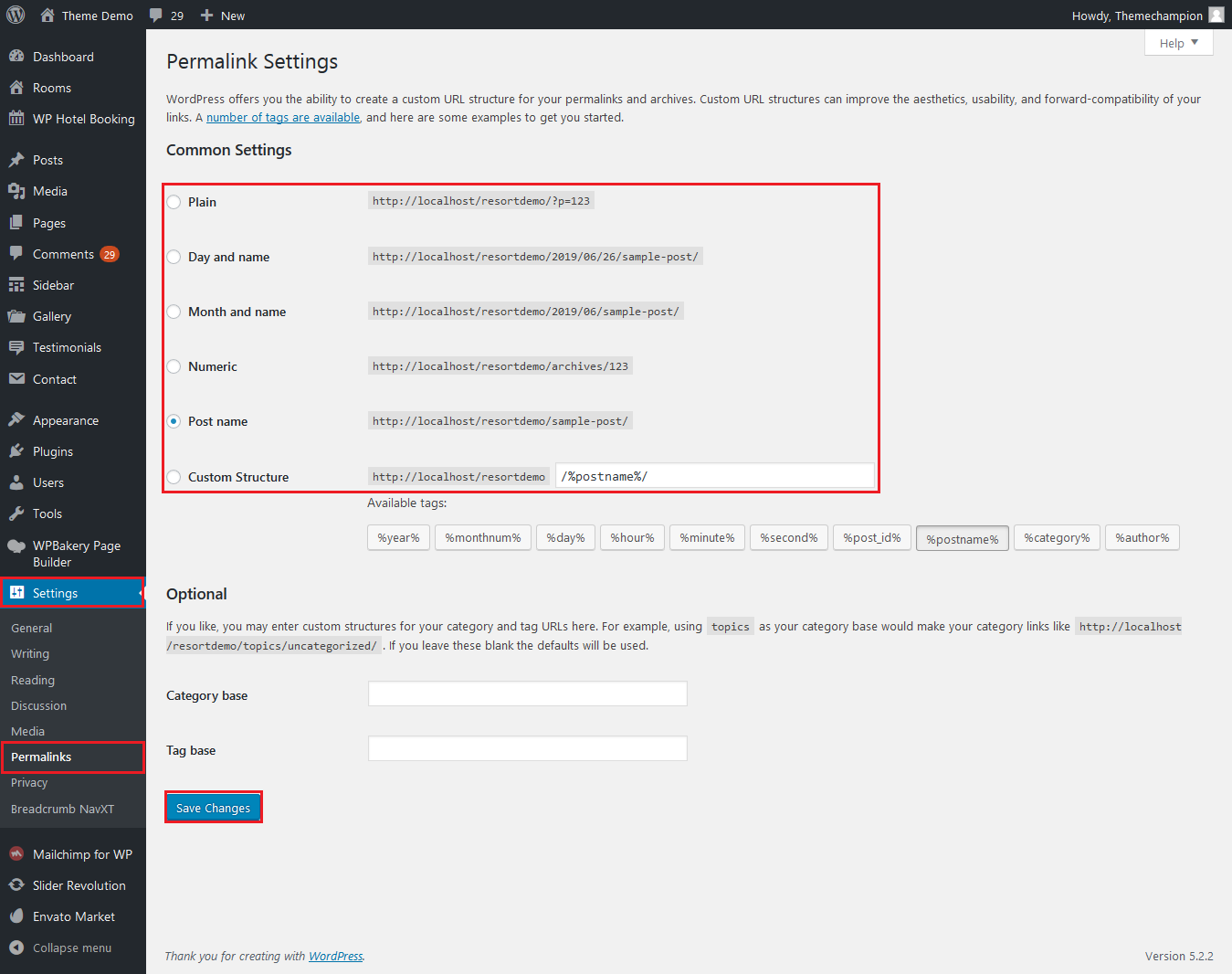Viewport: 1232px width, 974px height.
Task: Click the WordPress logo icon
Action: click(x=16, y=15)
